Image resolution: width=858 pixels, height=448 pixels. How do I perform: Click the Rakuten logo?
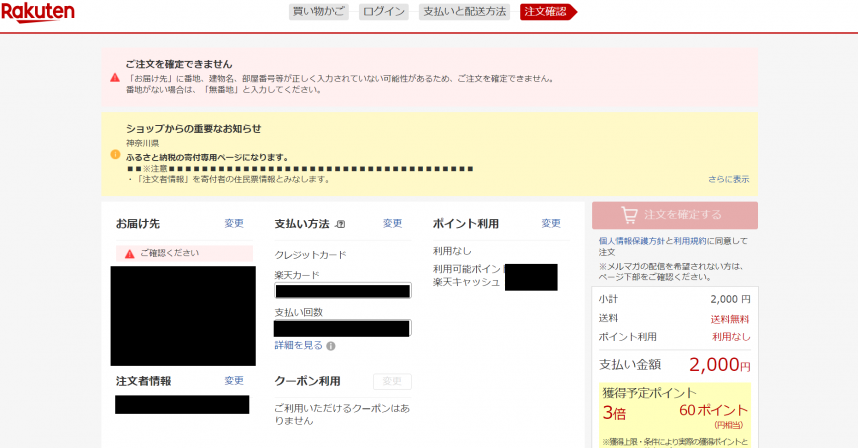pyautogui.click(x=38, y=11)
